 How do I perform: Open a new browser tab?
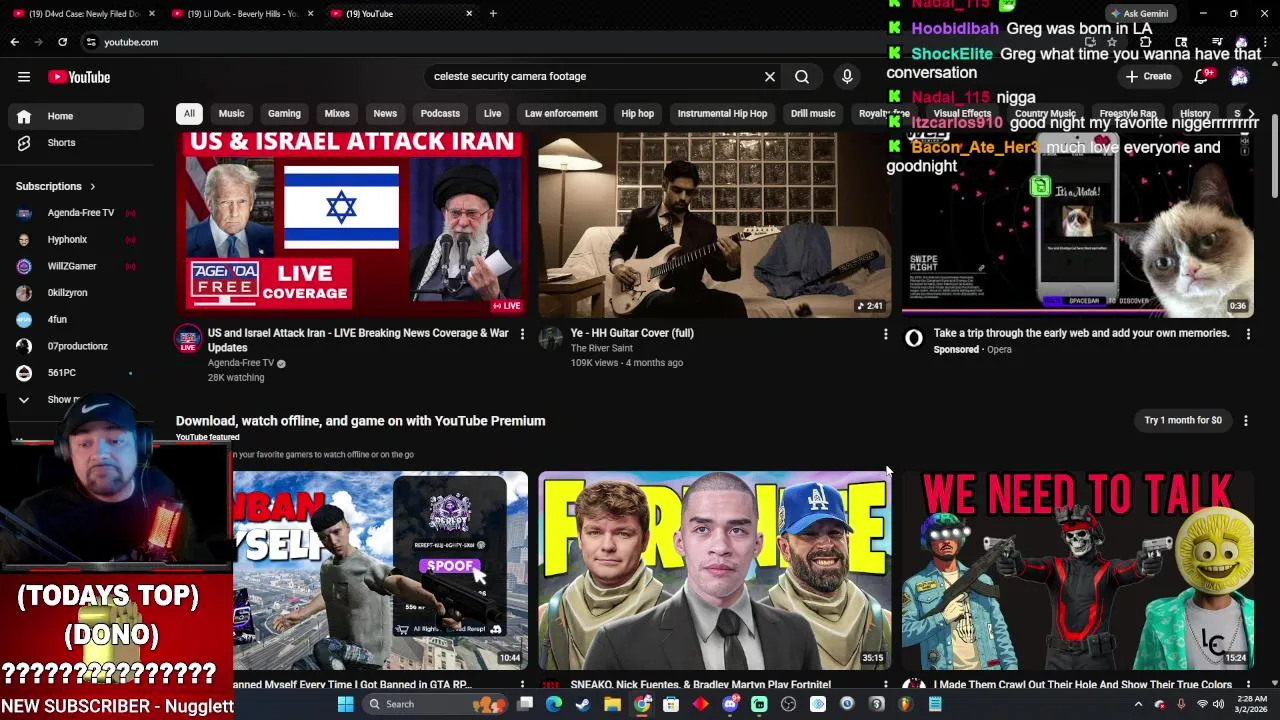click(x=493, y=13)
